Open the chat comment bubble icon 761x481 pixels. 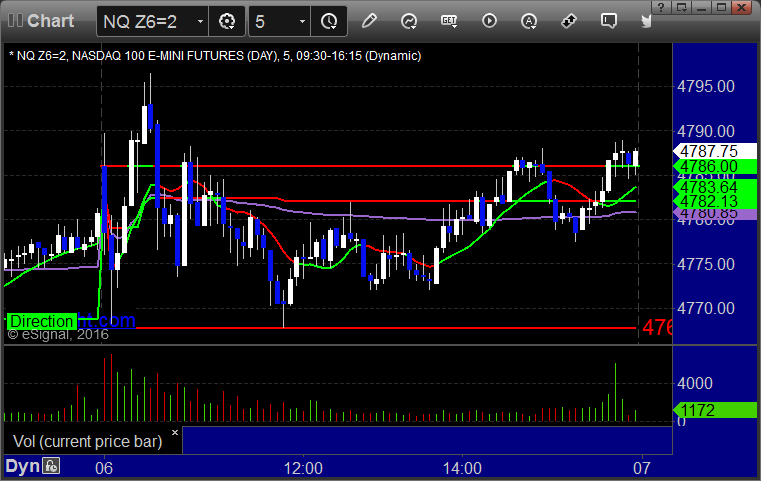pyautogui.click(x=609, y=21)
